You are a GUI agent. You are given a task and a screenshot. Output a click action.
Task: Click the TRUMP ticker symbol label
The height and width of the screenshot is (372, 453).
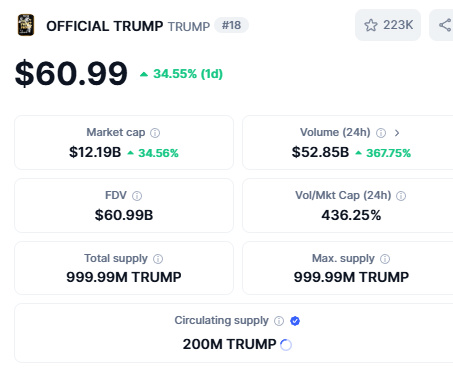[189, 26]
